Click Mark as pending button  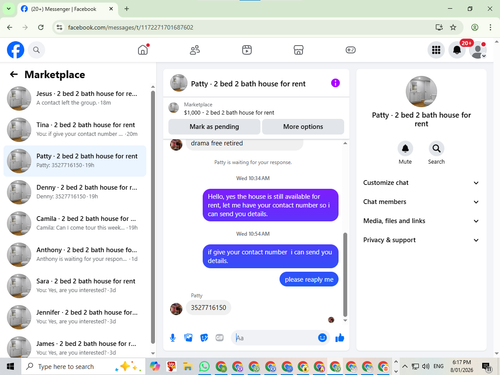(x=214, y=127)
